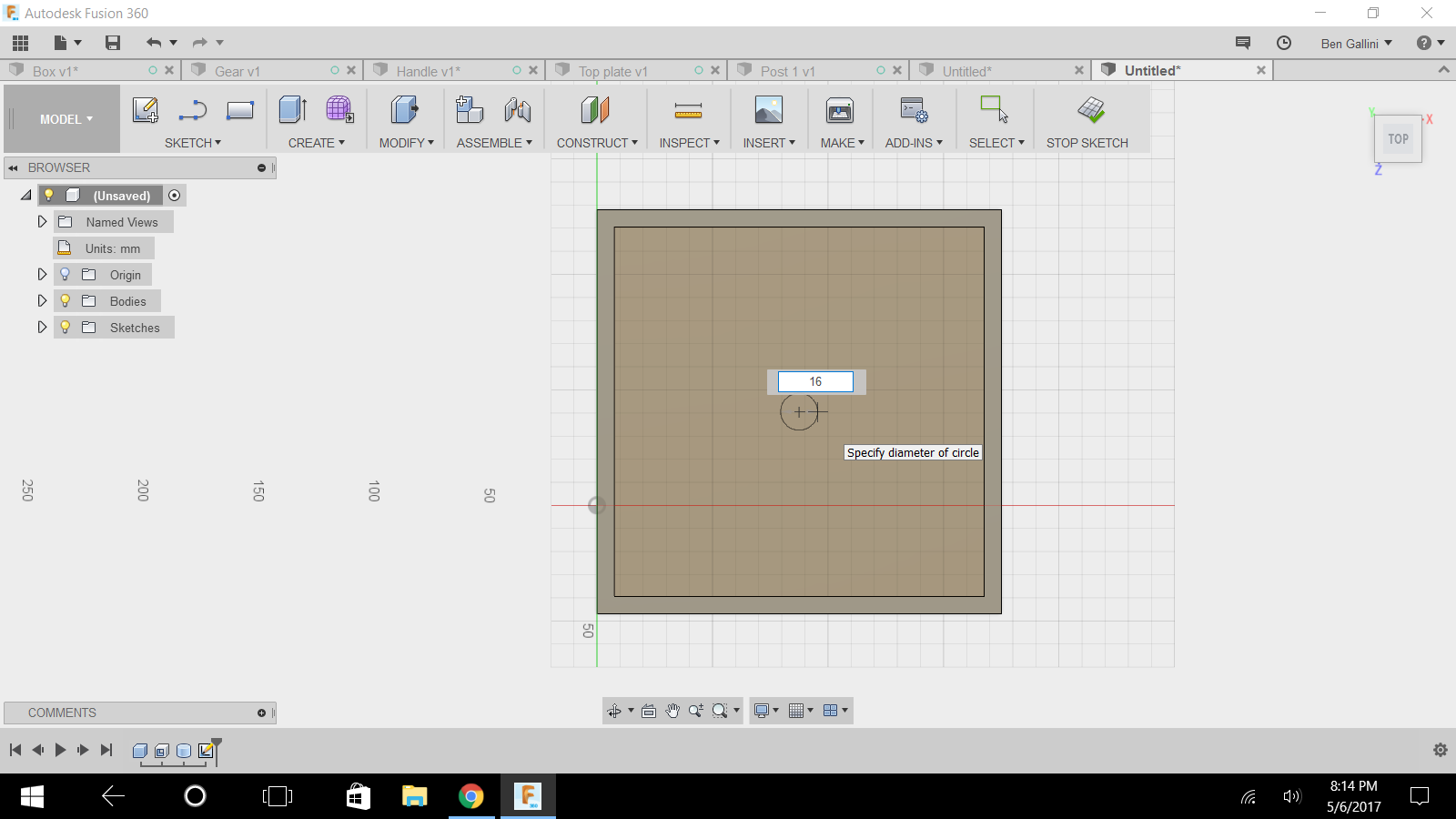Image resolution: width=1456 pixels, height=819 pixels.
Task: Toggle Origin folder visibility bulb
Action: point(65,274)
